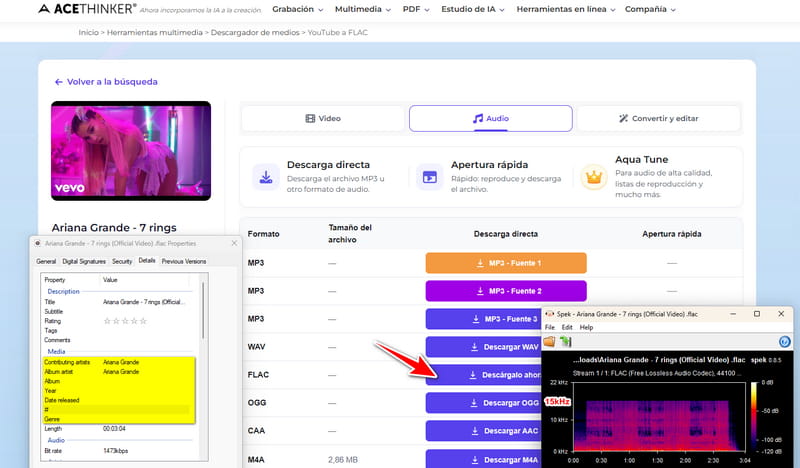Click the Length value '00:03:04'
This screenshot has width=800, height=468.
pos(114,429)
